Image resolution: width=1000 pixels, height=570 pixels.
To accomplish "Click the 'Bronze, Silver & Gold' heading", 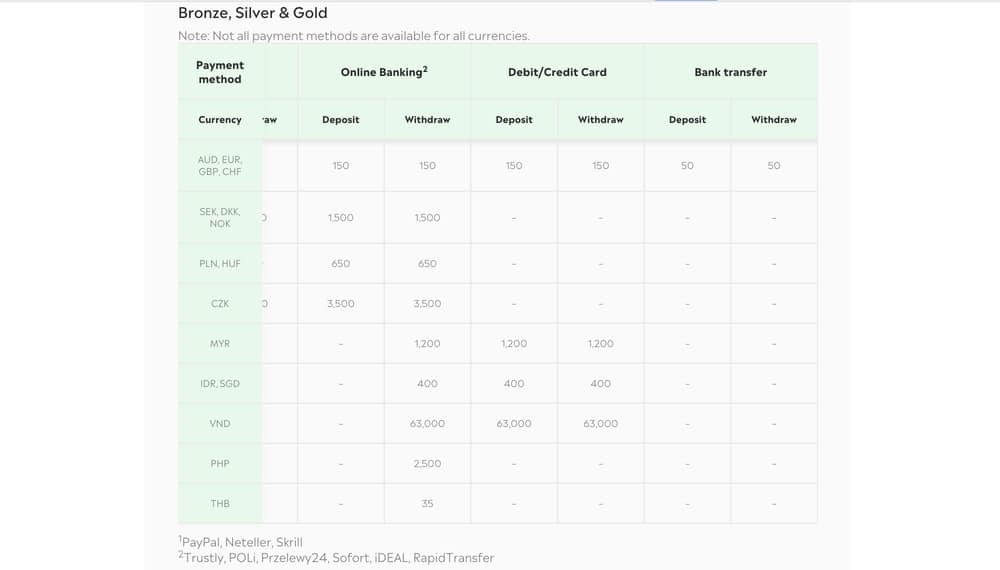I will [253, 13].
